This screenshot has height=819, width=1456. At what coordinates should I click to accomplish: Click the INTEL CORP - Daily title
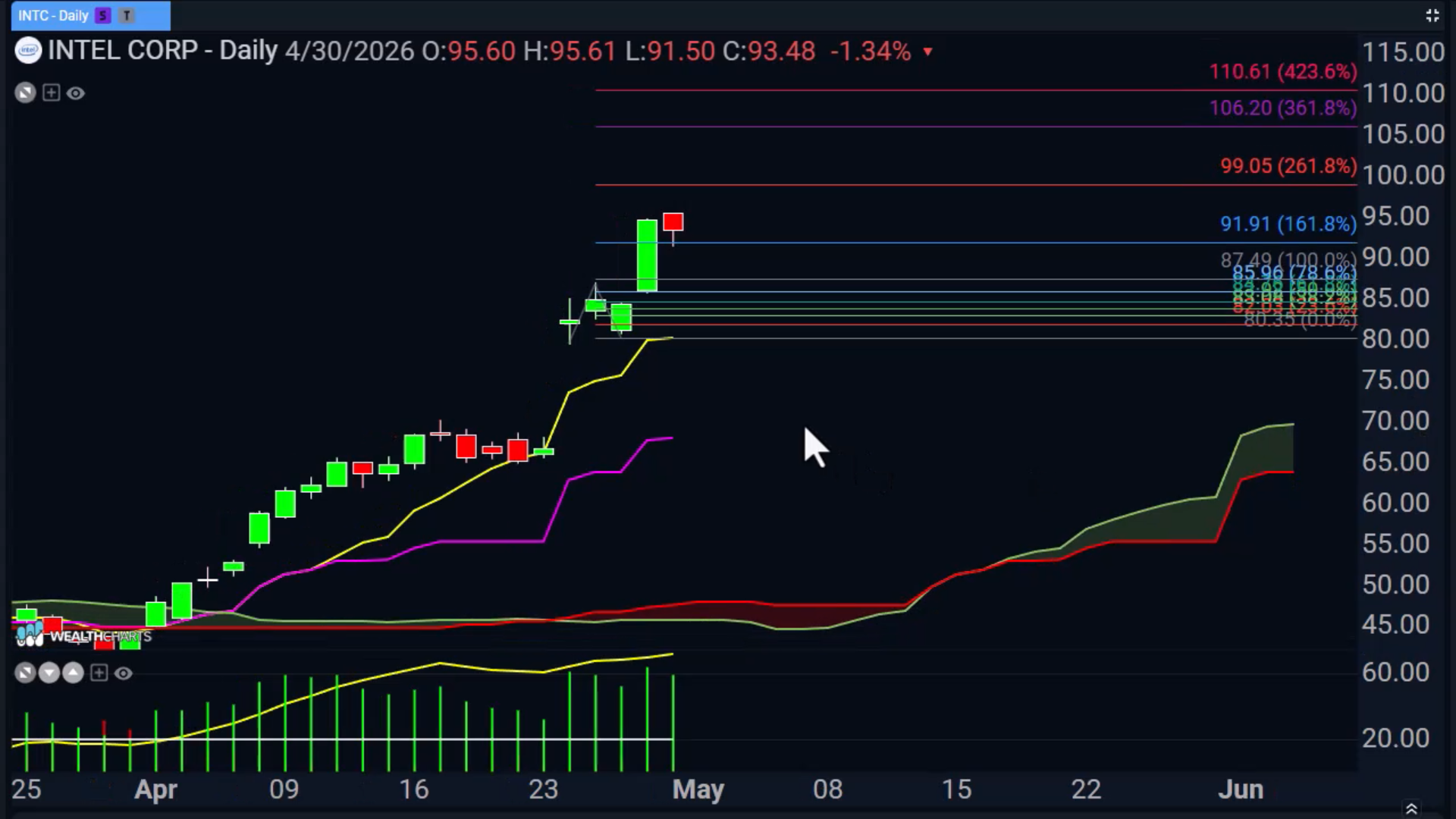[162, 51]
